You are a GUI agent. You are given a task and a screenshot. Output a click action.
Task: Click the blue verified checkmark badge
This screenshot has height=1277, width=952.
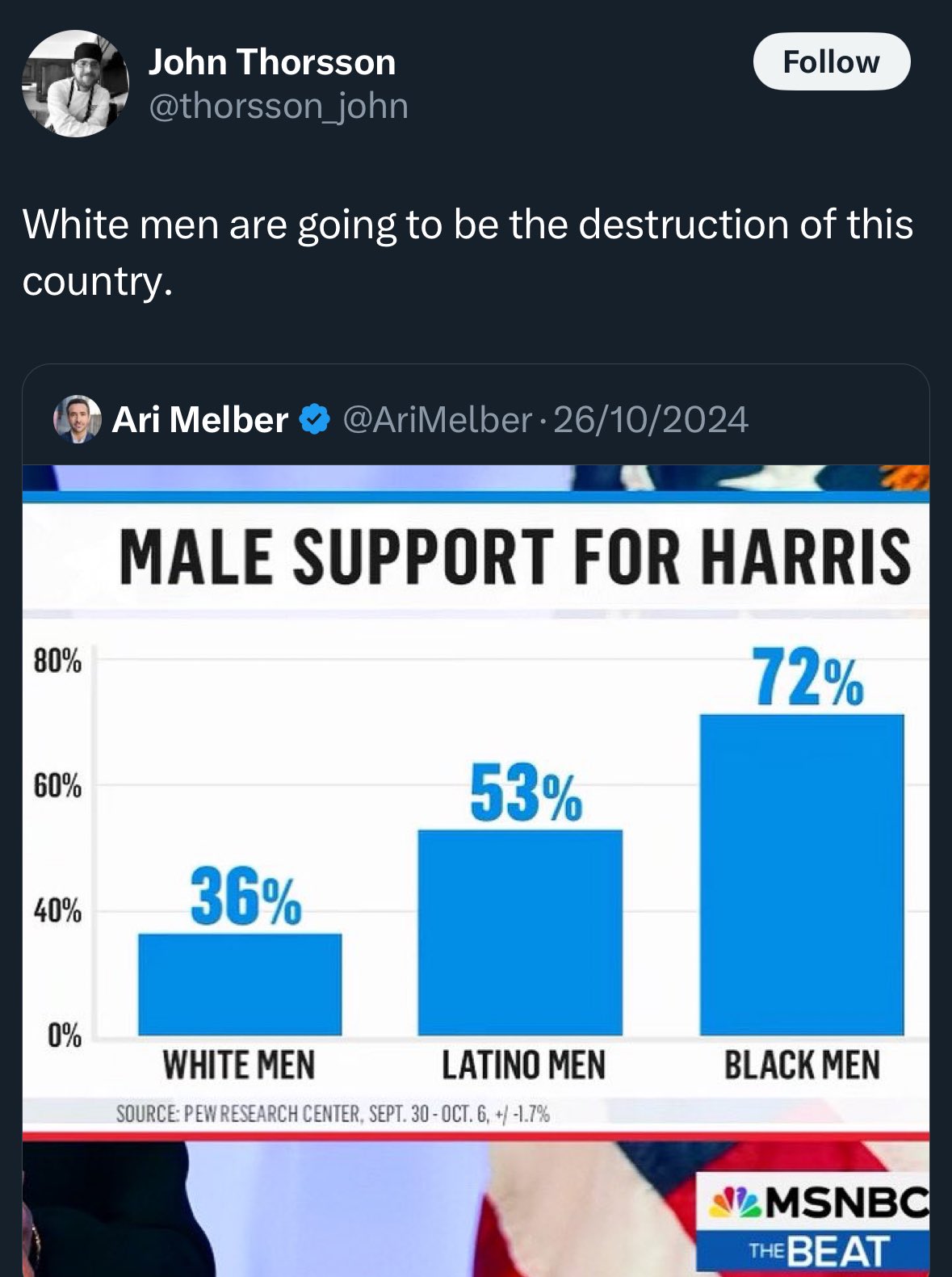[x=315, y=419]
